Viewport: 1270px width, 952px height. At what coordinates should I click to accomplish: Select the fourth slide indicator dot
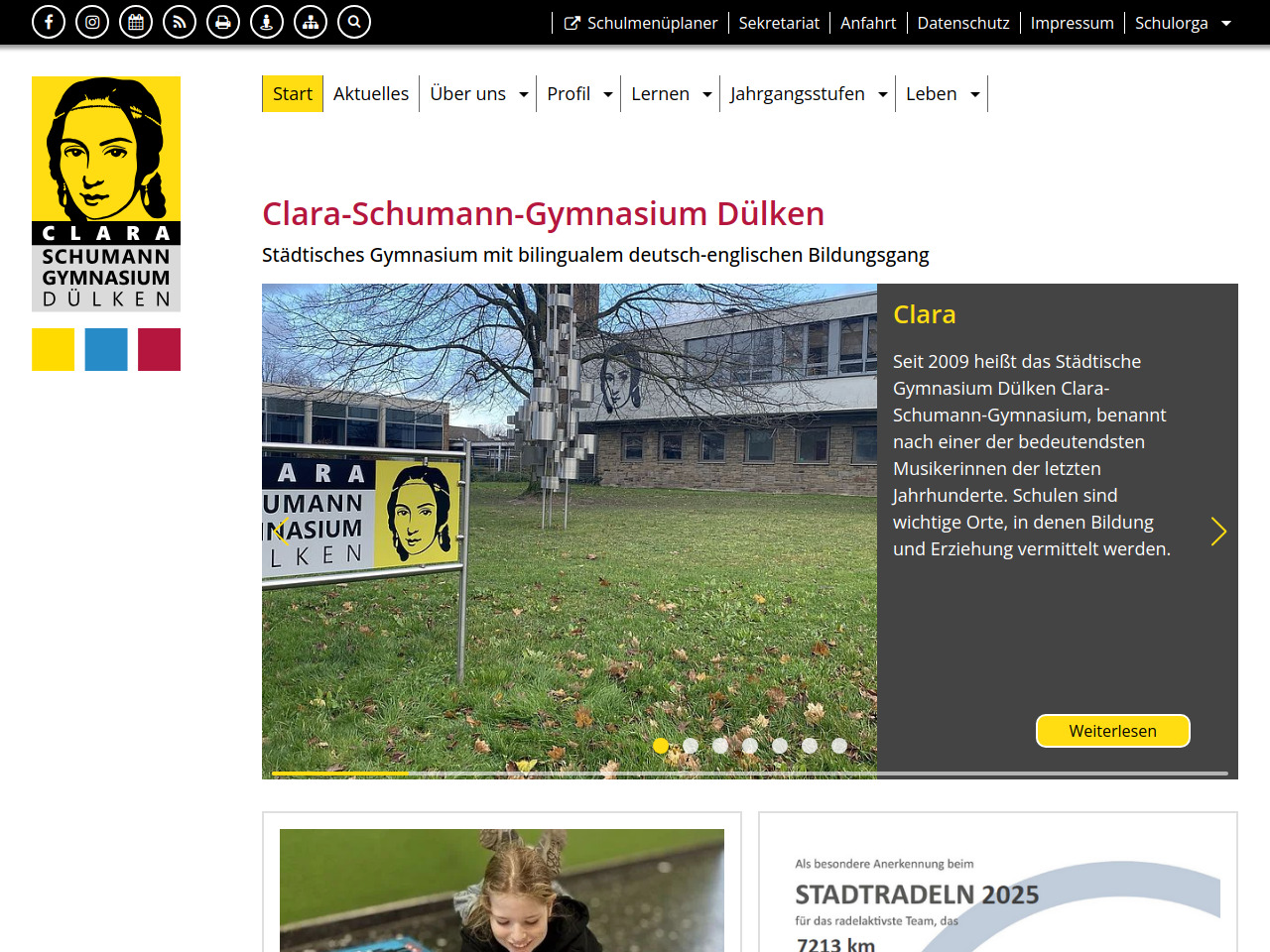coord(750,746)
